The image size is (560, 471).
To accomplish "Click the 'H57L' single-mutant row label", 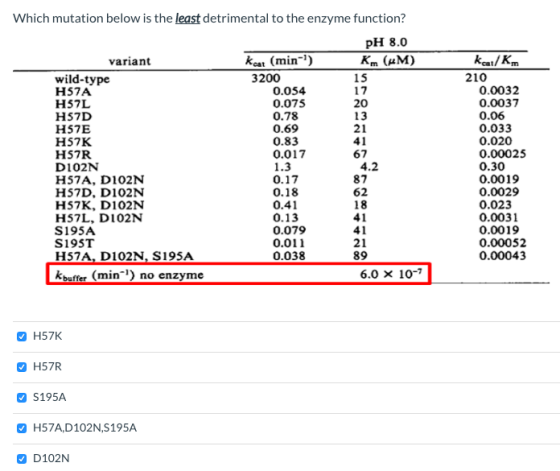I will pyautogui.click(x=72, y=104).
